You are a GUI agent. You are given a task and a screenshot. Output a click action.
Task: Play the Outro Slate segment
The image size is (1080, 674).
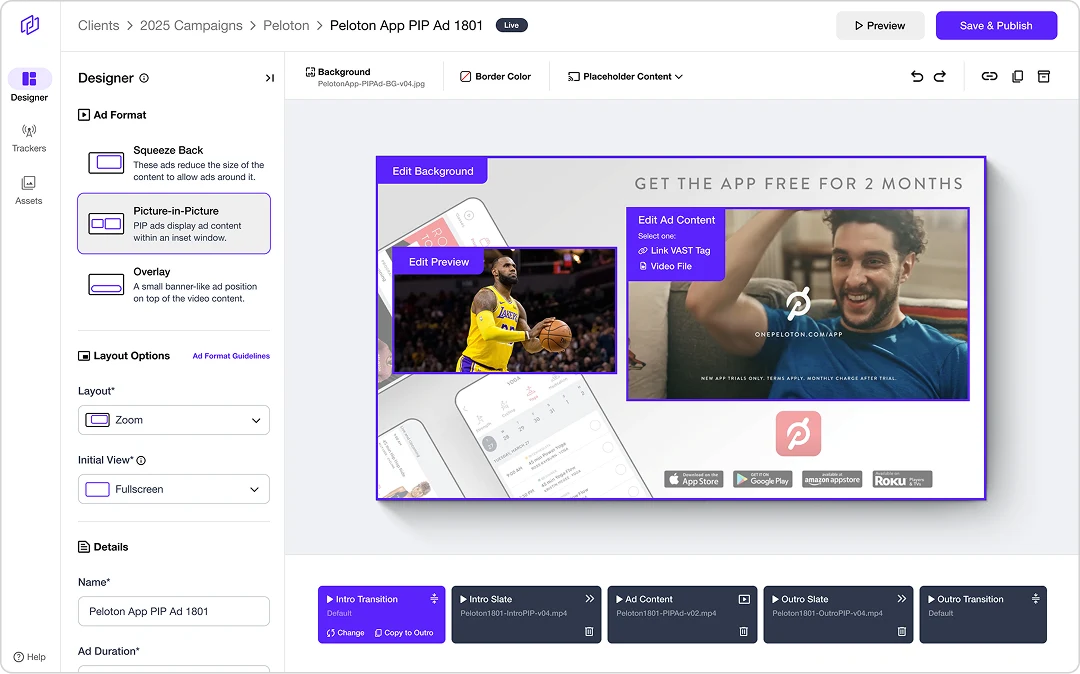tap(776, 599)
